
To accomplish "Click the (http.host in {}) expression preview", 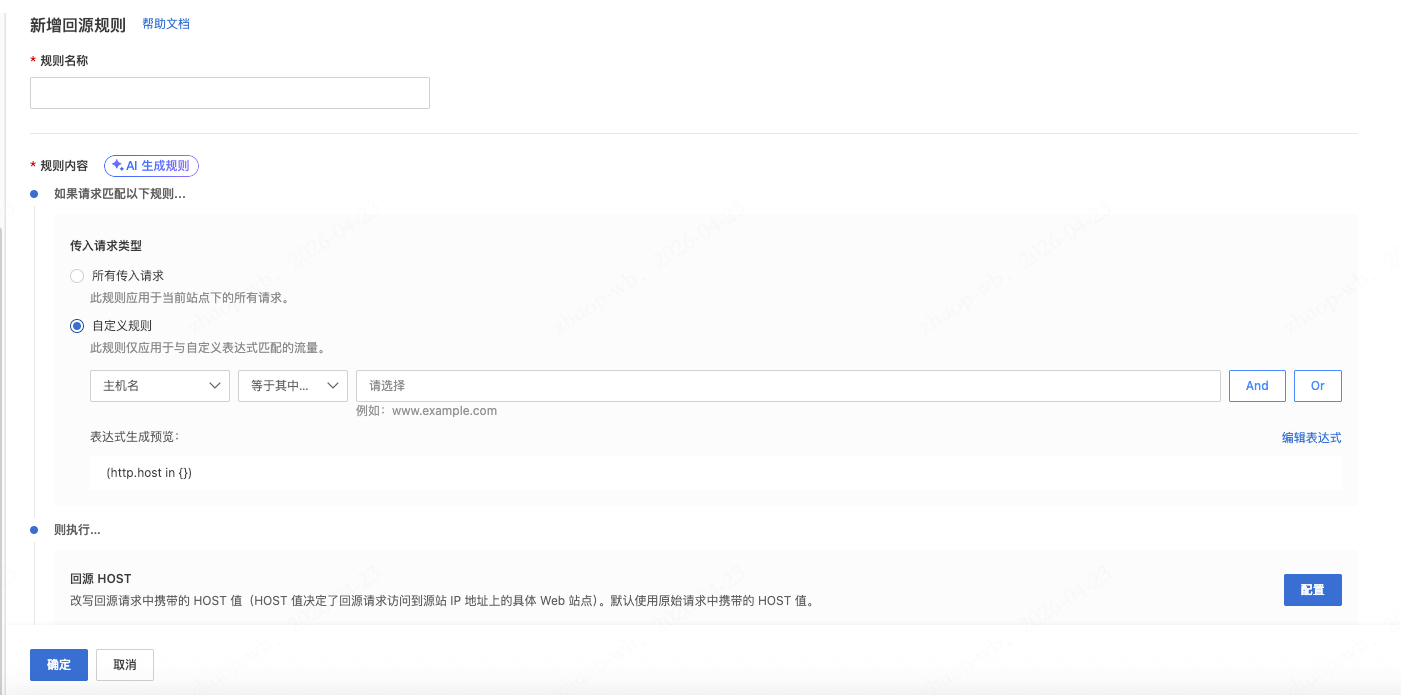I will coord(149,473).
